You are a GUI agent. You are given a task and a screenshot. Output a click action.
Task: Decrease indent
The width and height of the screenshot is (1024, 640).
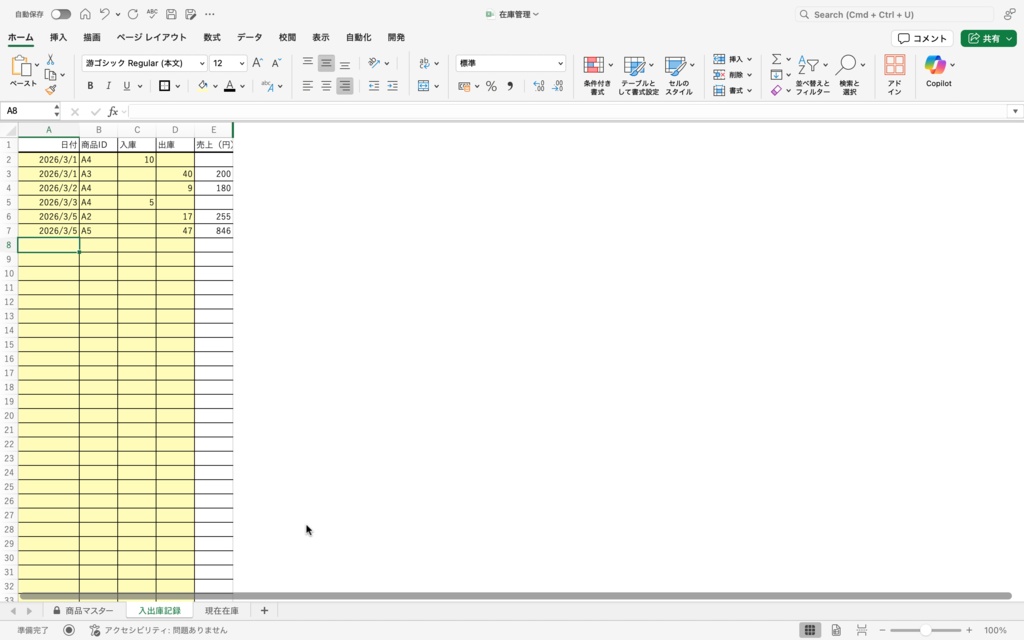(x=374, y=86)
